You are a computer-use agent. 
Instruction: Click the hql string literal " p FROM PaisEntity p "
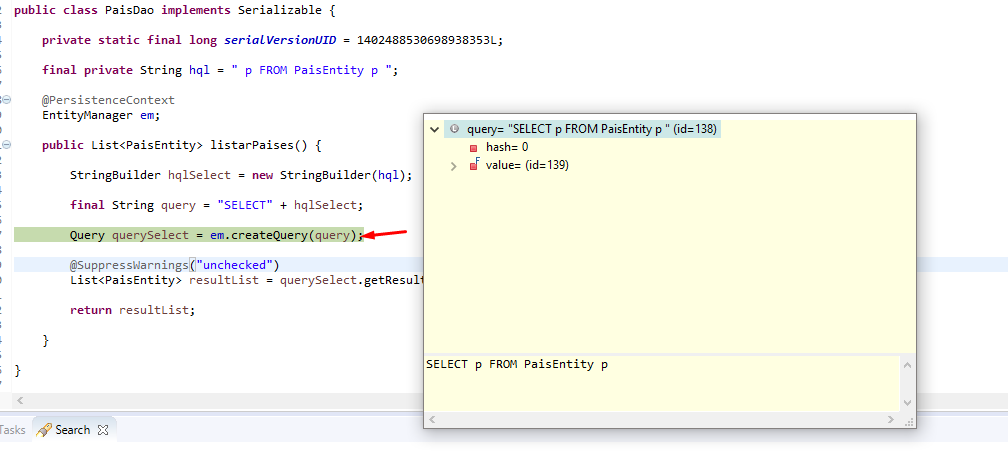click(315, 70)
